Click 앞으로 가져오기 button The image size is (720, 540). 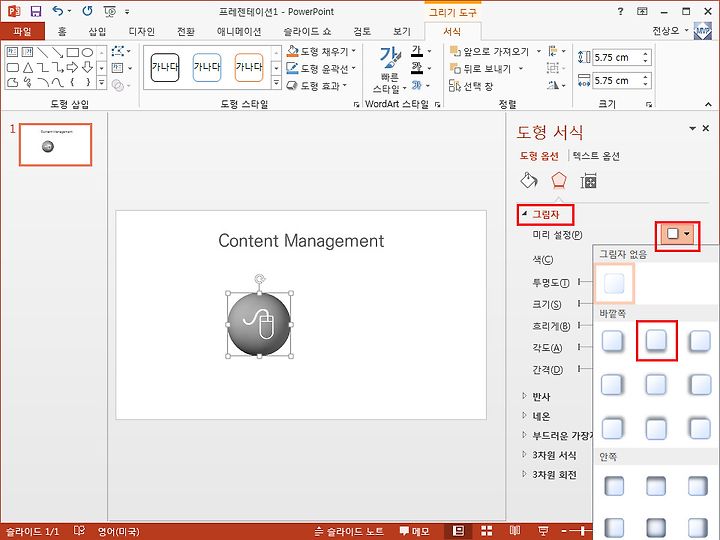(489, 51)
